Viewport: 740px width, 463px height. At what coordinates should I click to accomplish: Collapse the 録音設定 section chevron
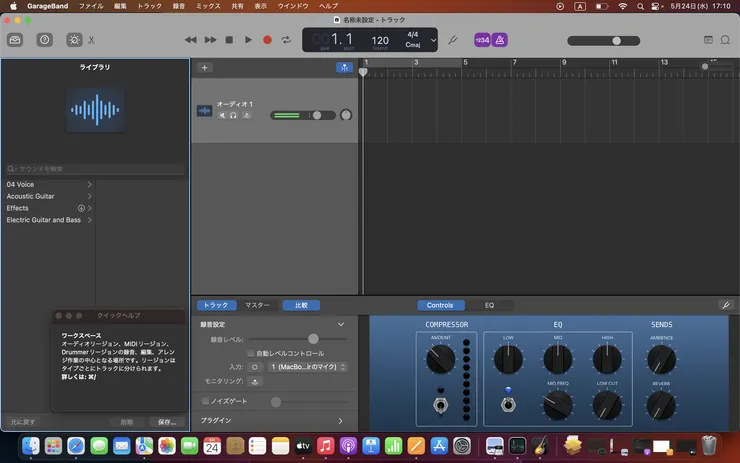341,325
